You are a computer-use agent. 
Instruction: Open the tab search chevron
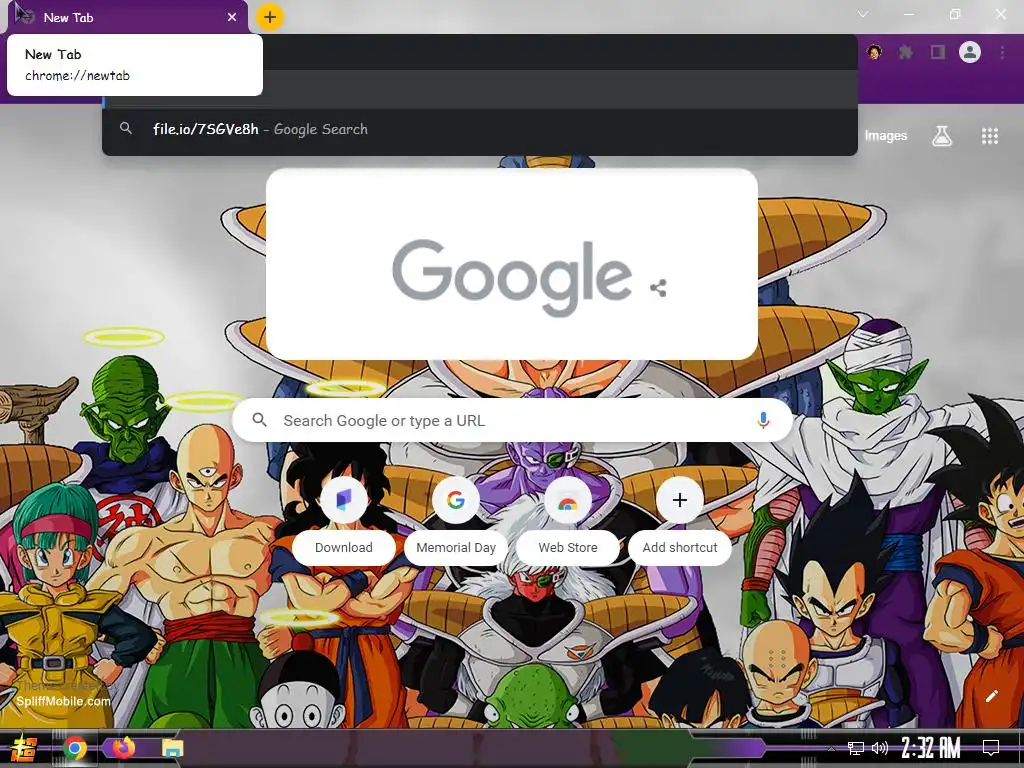[863, 14]
